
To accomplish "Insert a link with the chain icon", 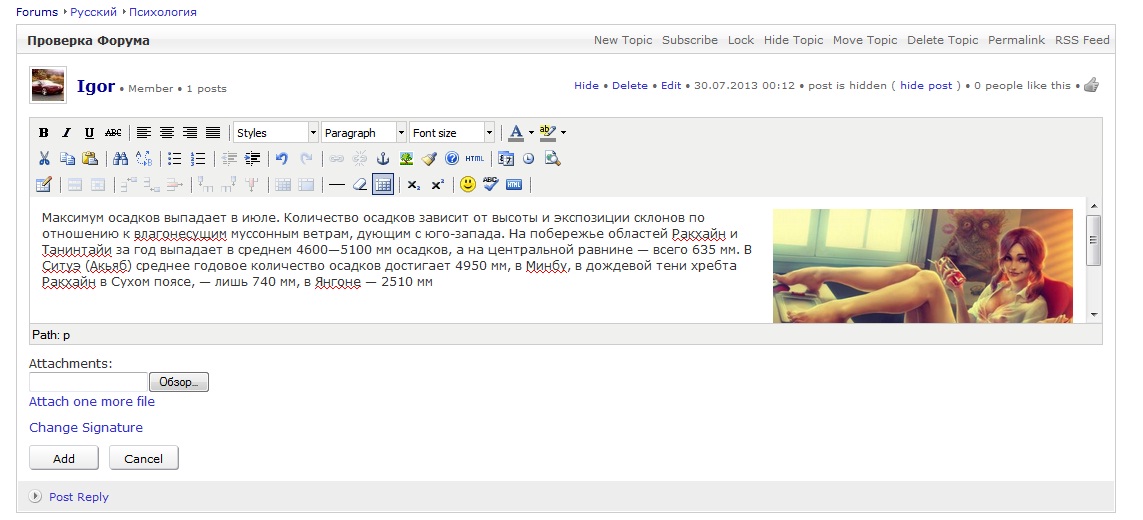I will pos(336,158).
